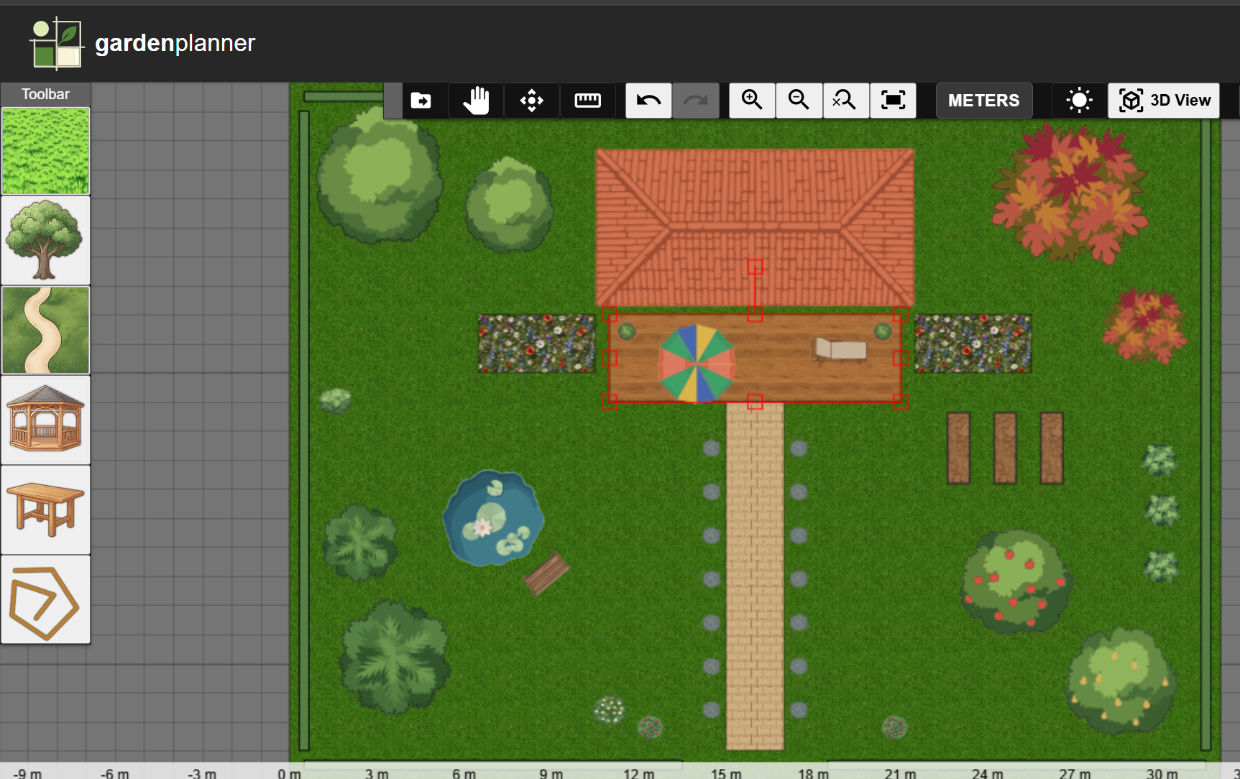This screenshot has width=1240, height=779.
Task: Click the open/load plan folder icon
Action: tap(421, 100)
